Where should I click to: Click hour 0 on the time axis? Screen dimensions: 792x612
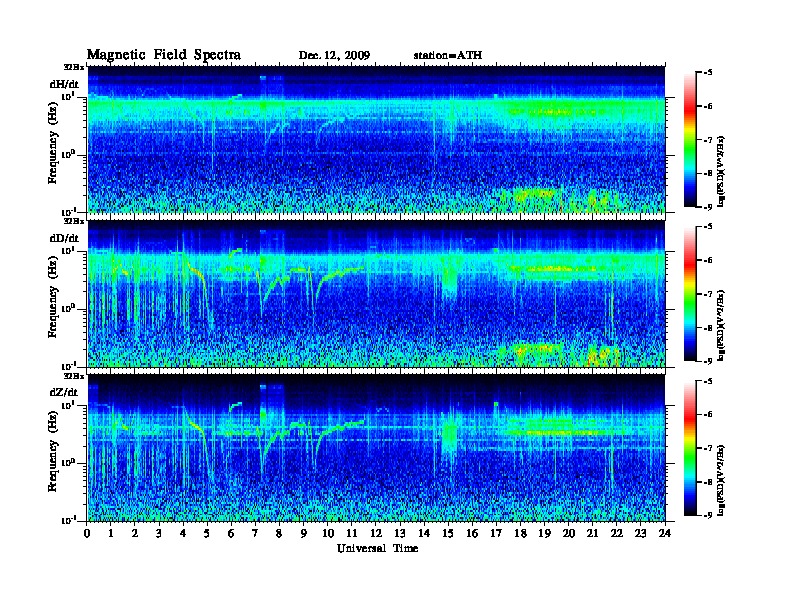(x=87, y=534)
